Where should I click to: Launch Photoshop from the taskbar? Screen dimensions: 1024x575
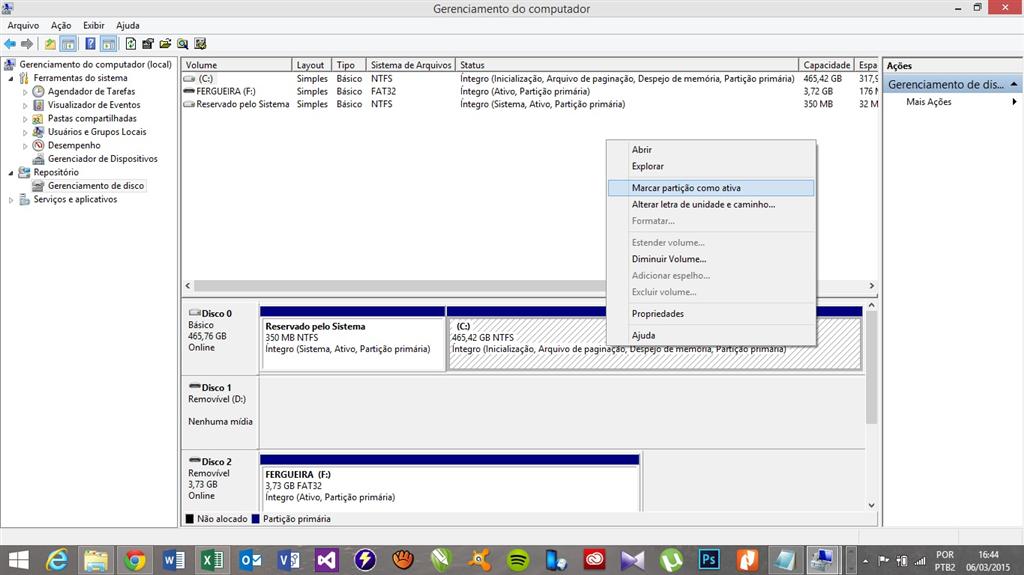pyautogui.click(x=710, y=559)
